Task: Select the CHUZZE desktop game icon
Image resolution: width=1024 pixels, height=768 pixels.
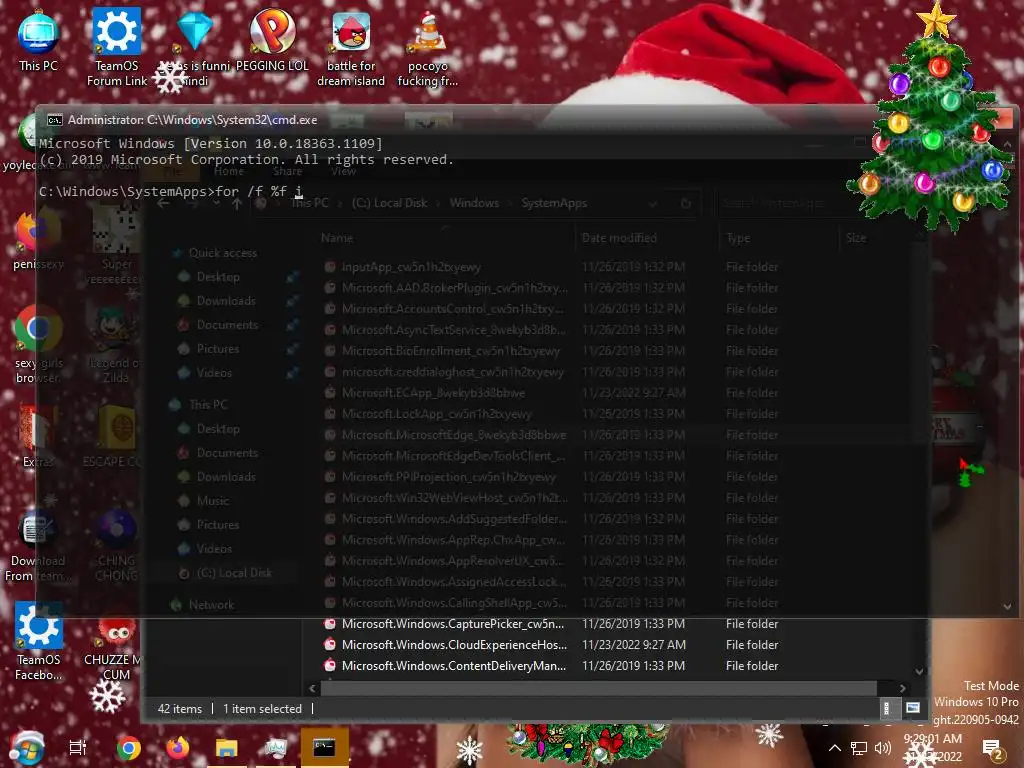Action: click(116, 647)
